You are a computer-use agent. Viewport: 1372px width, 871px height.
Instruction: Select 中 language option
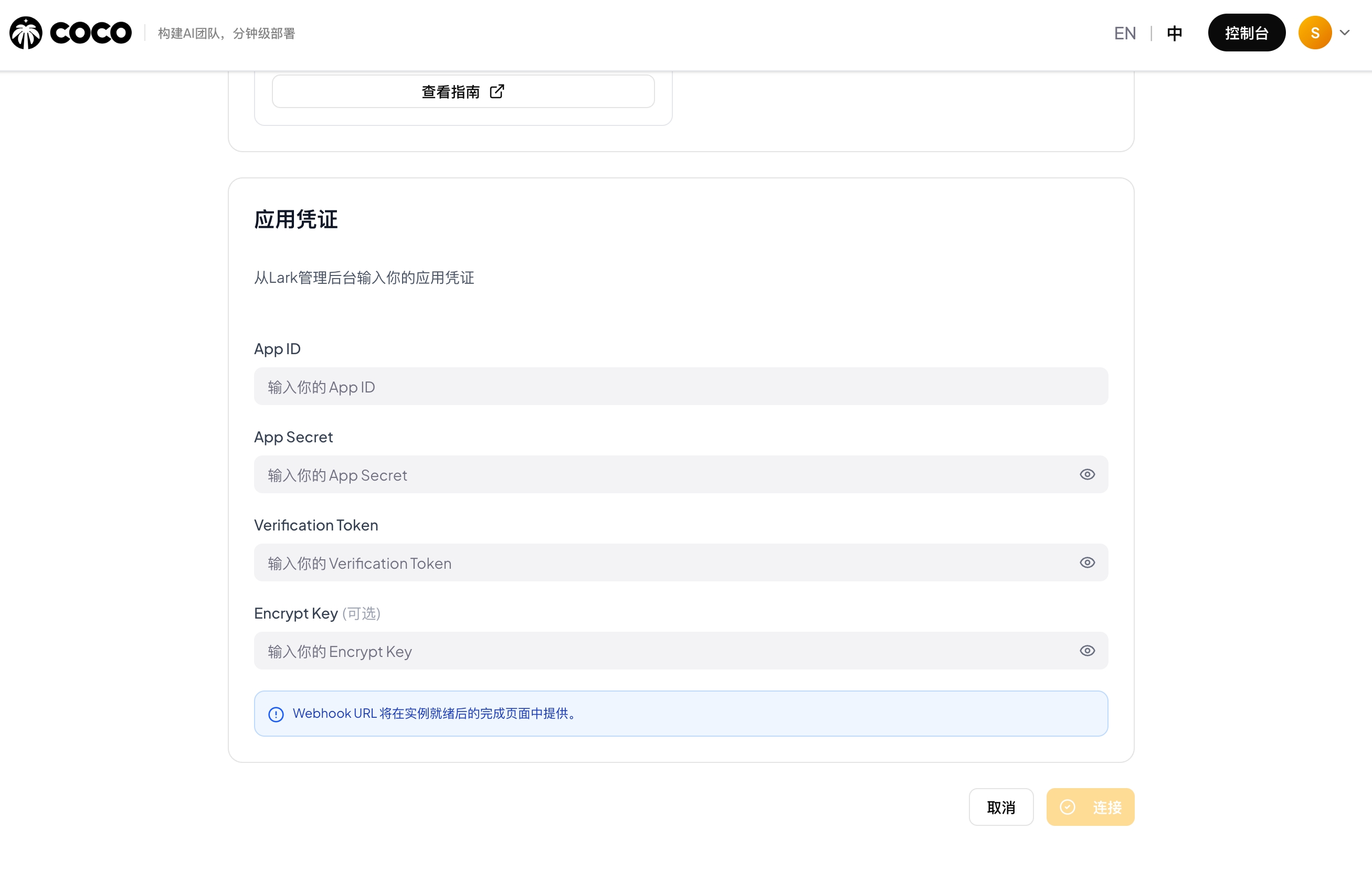coord(1174,33)
